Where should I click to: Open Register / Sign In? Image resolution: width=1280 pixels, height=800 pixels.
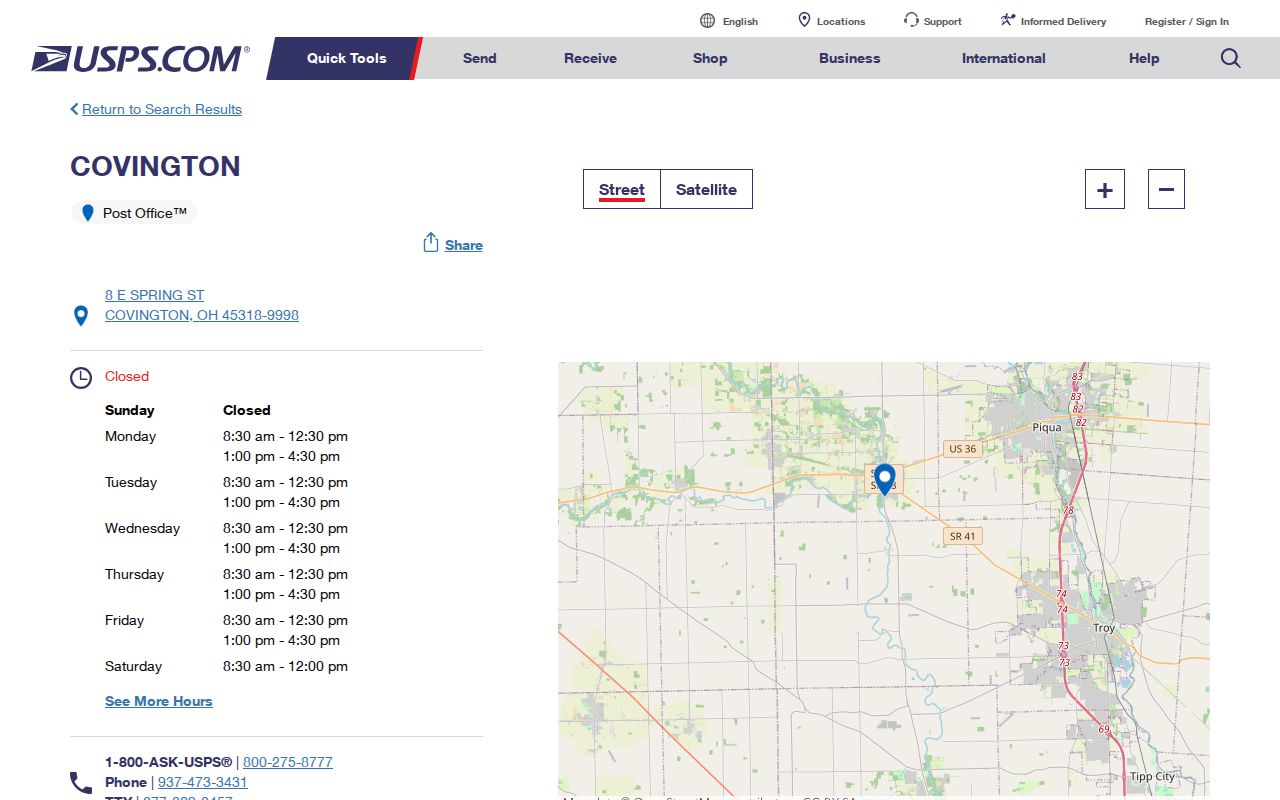click(1187, 21)
